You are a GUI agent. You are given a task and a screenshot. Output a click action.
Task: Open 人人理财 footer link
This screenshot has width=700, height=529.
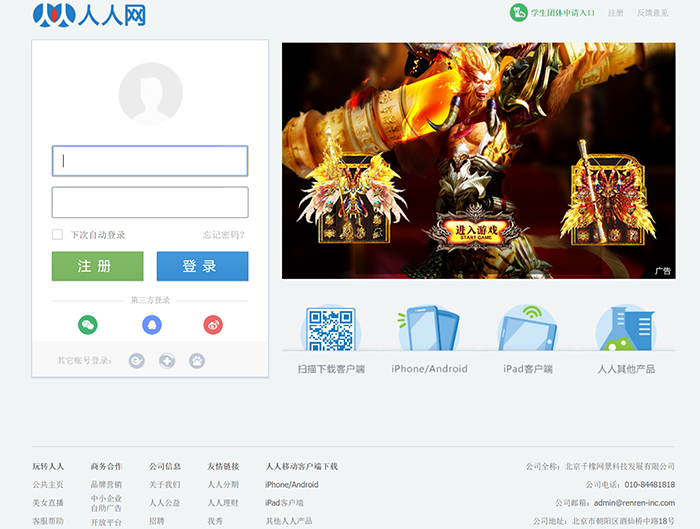(x=223, y=503)
